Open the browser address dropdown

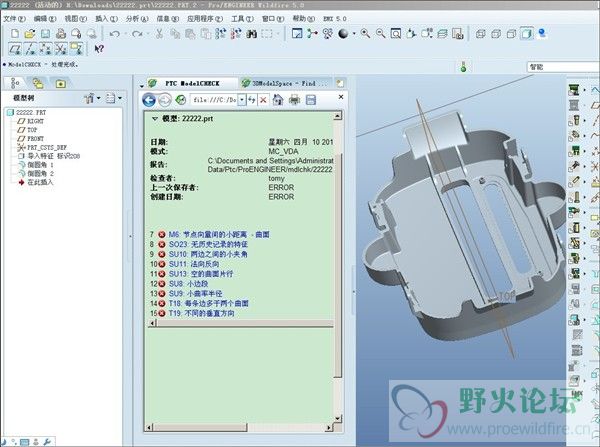(x=242, y=100)
